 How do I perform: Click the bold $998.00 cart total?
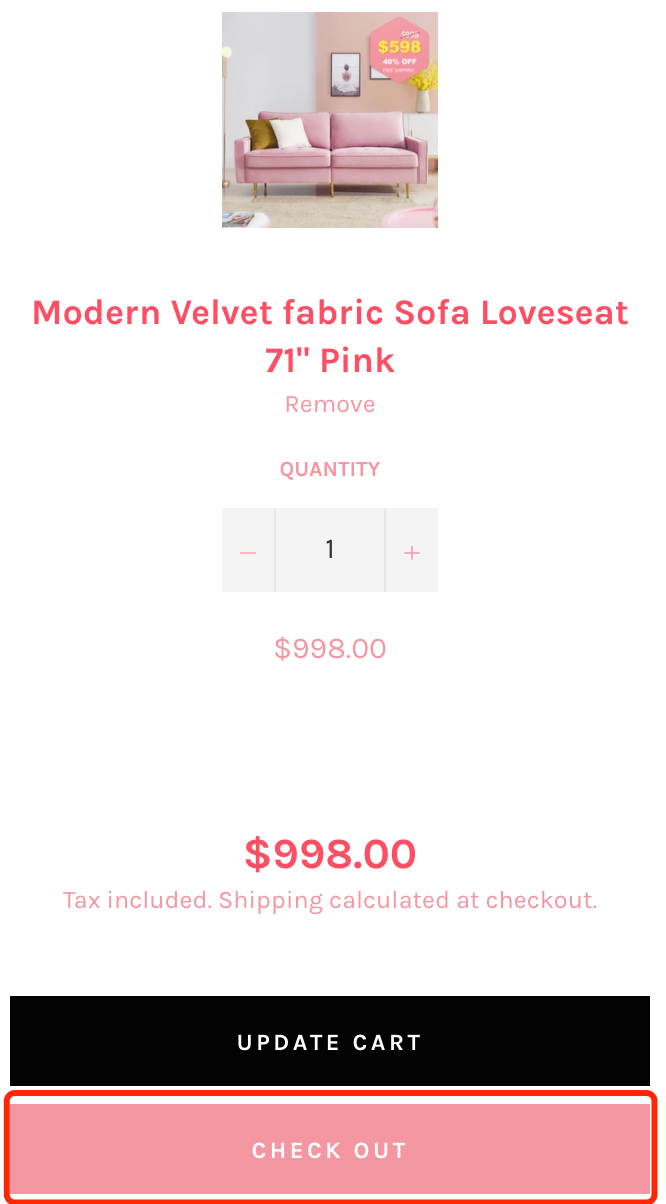[330, 855]
